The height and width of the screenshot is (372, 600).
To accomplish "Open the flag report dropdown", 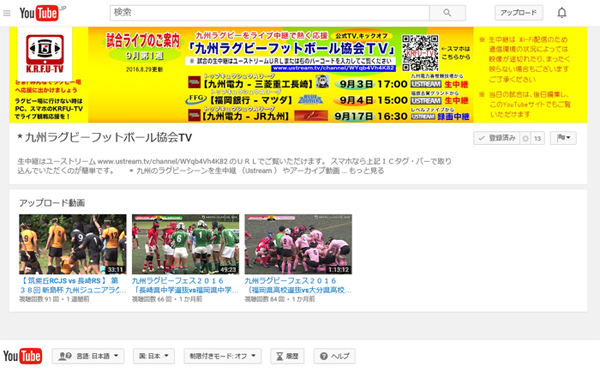I will click(x=563, y=138).
